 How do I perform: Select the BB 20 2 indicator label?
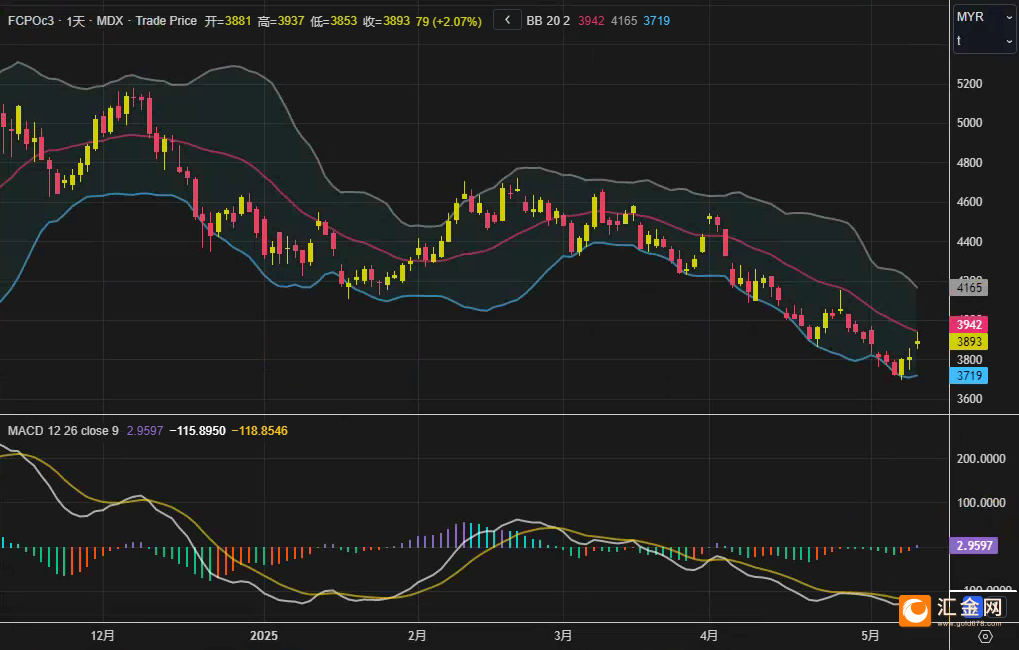(548, 21)
